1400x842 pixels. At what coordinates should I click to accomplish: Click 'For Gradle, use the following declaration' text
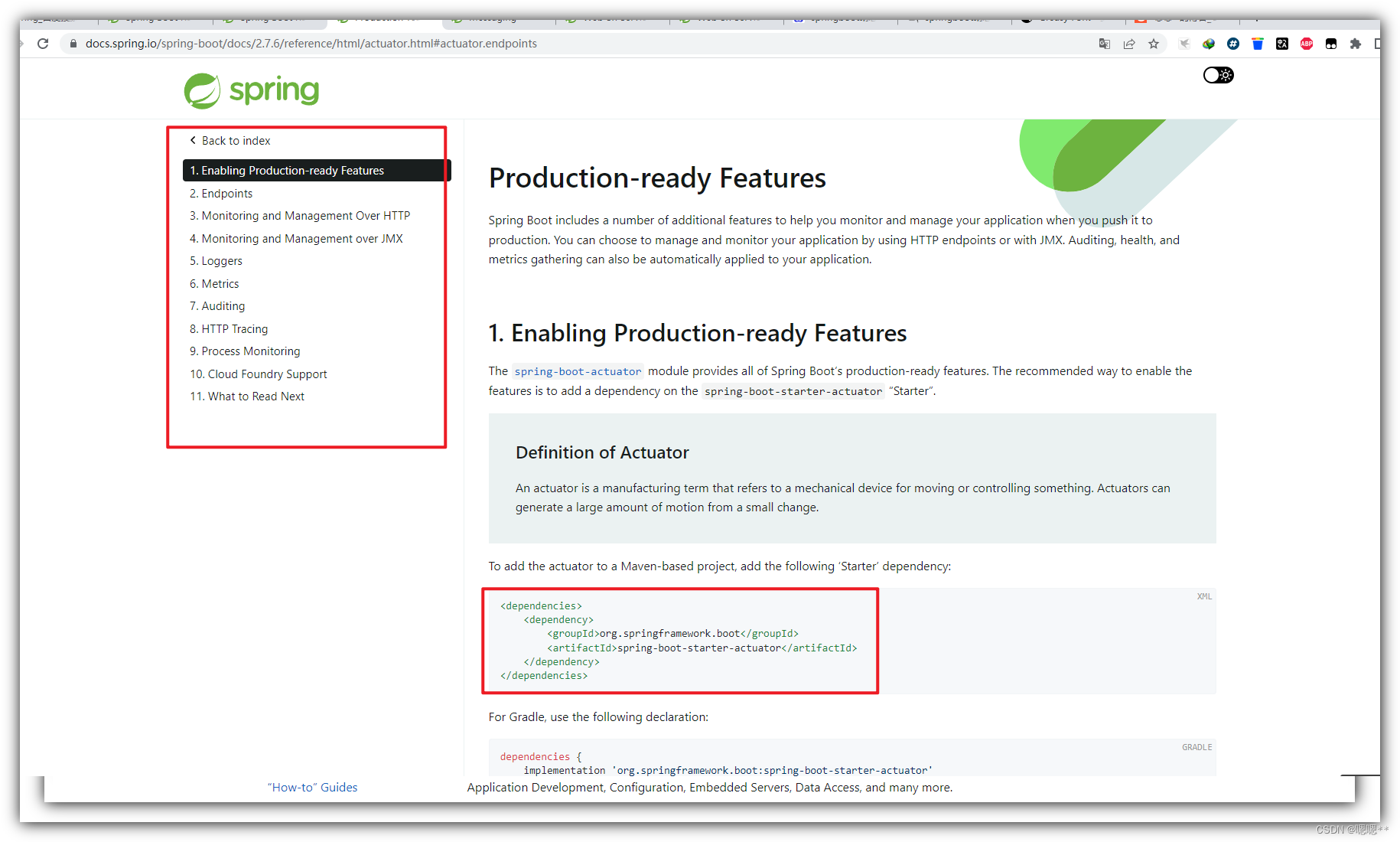[598, 717]
